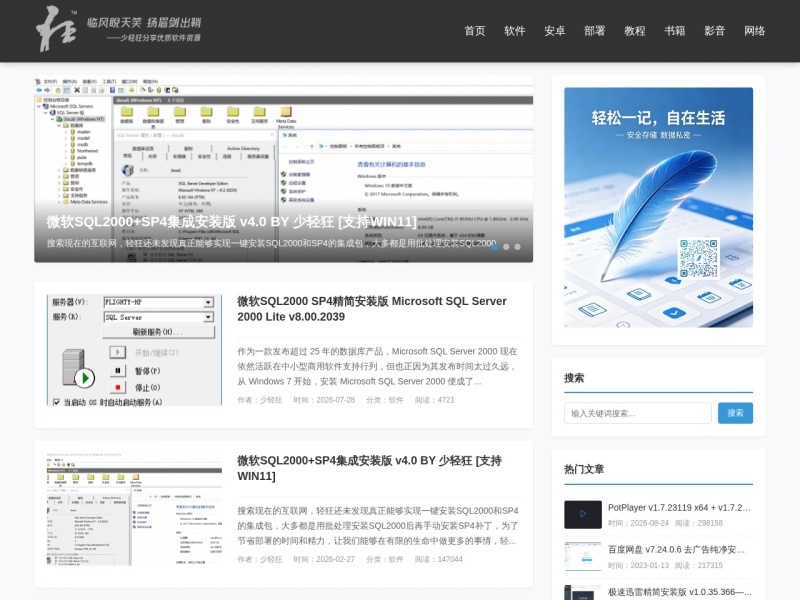The width and height of the screenshot is (800, 600).
Task: Click the 轻松一记 feather advertisement banner
Action: click(658, 207)
